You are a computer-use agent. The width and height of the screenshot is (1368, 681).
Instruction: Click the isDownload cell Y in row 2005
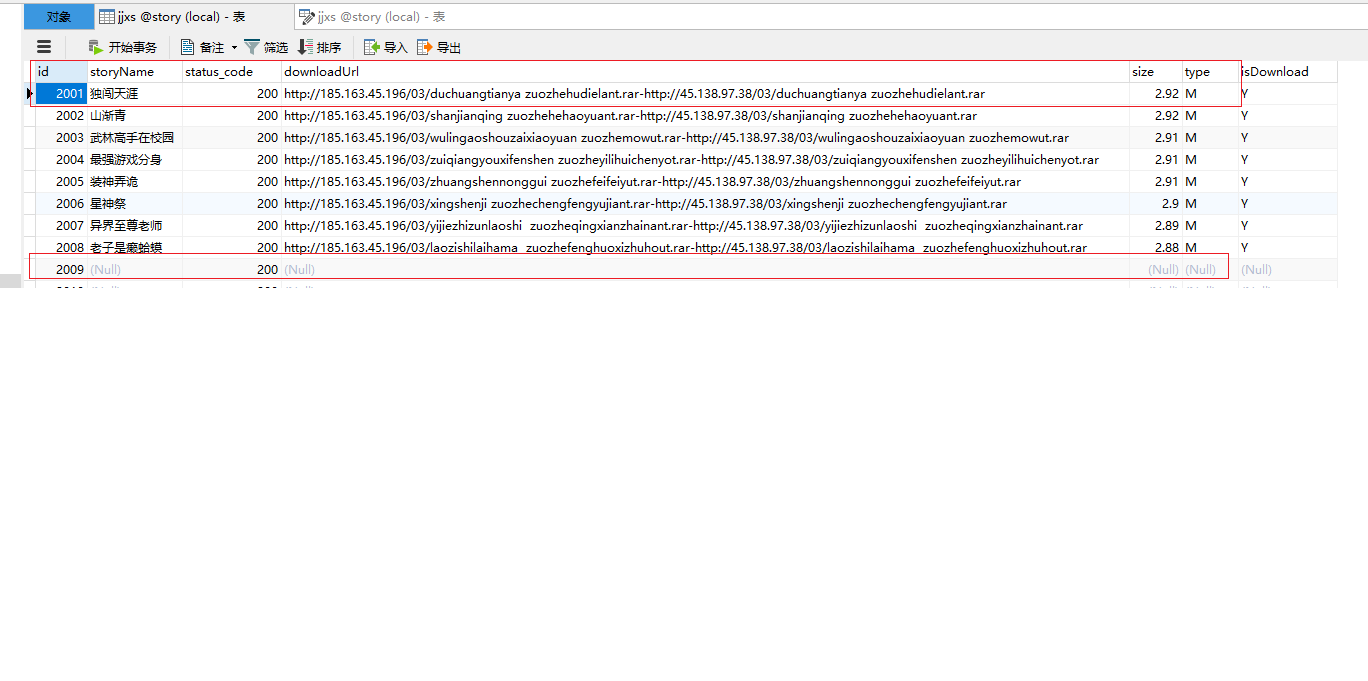pyautogui.click(x=1287, y=181)
